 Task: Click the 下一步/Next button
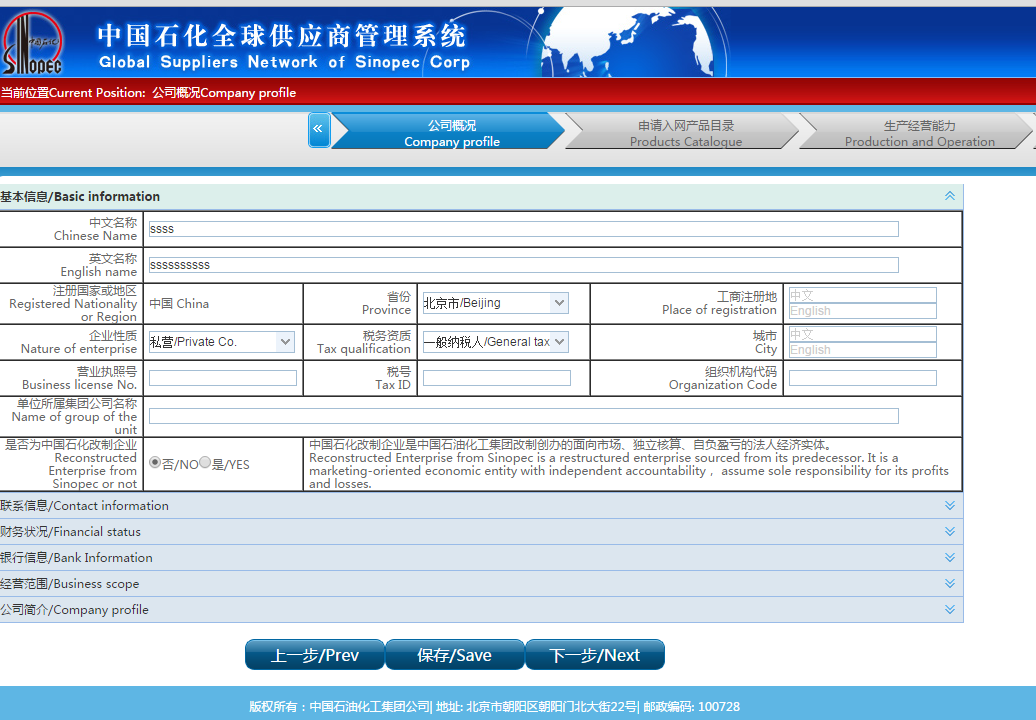point(595,655)
